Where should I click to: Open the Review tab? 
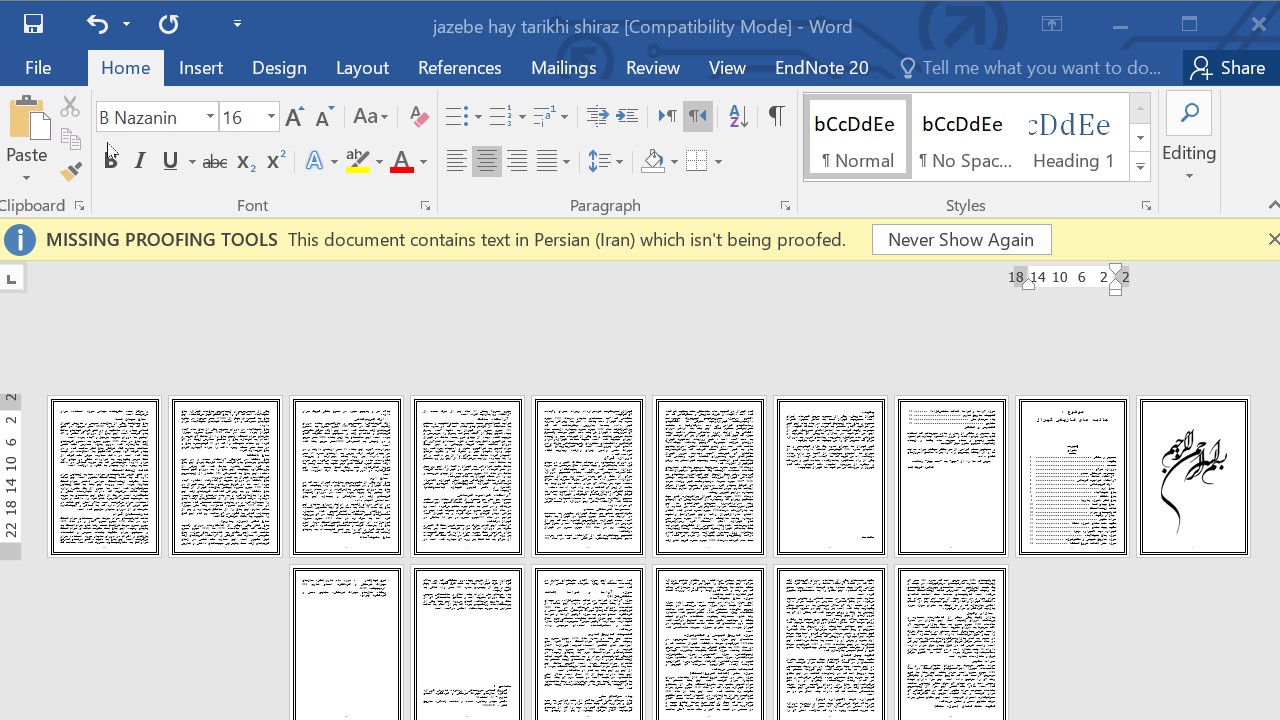(x=653, y=68)
